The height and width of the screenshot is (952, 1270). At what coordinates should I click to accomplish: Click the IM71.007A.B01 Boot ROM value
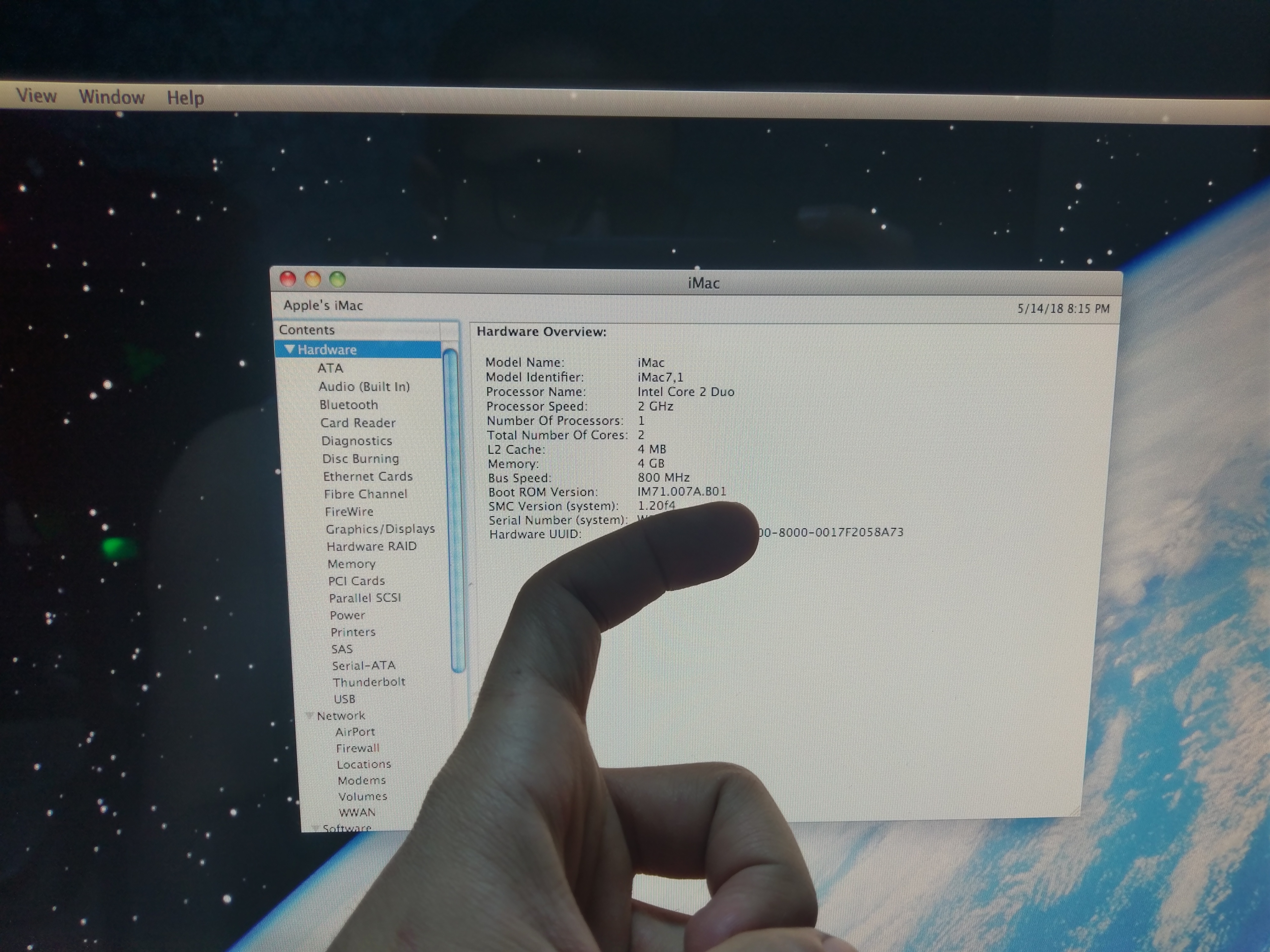(681, 491)
